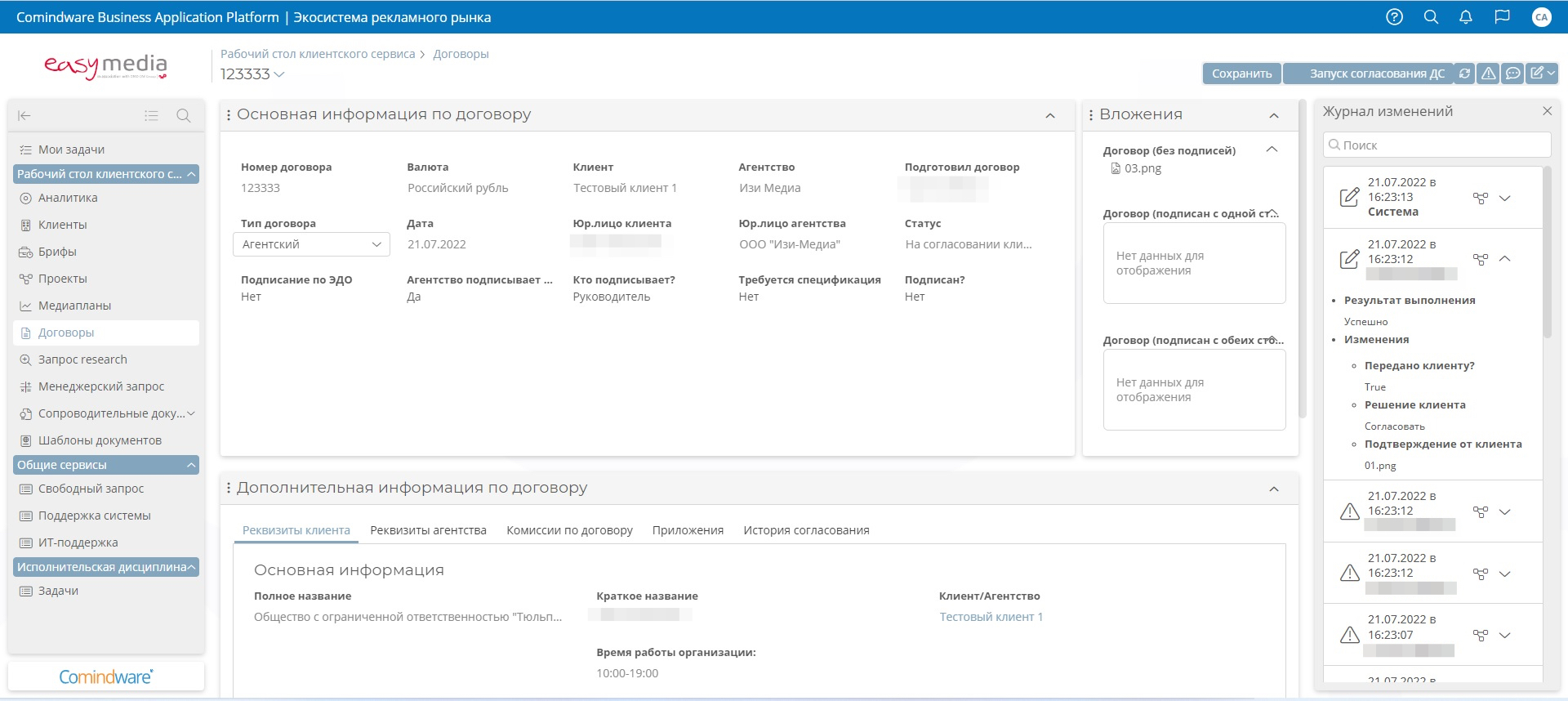Open Шаблоны документов in the sidebar

[106, 440]
